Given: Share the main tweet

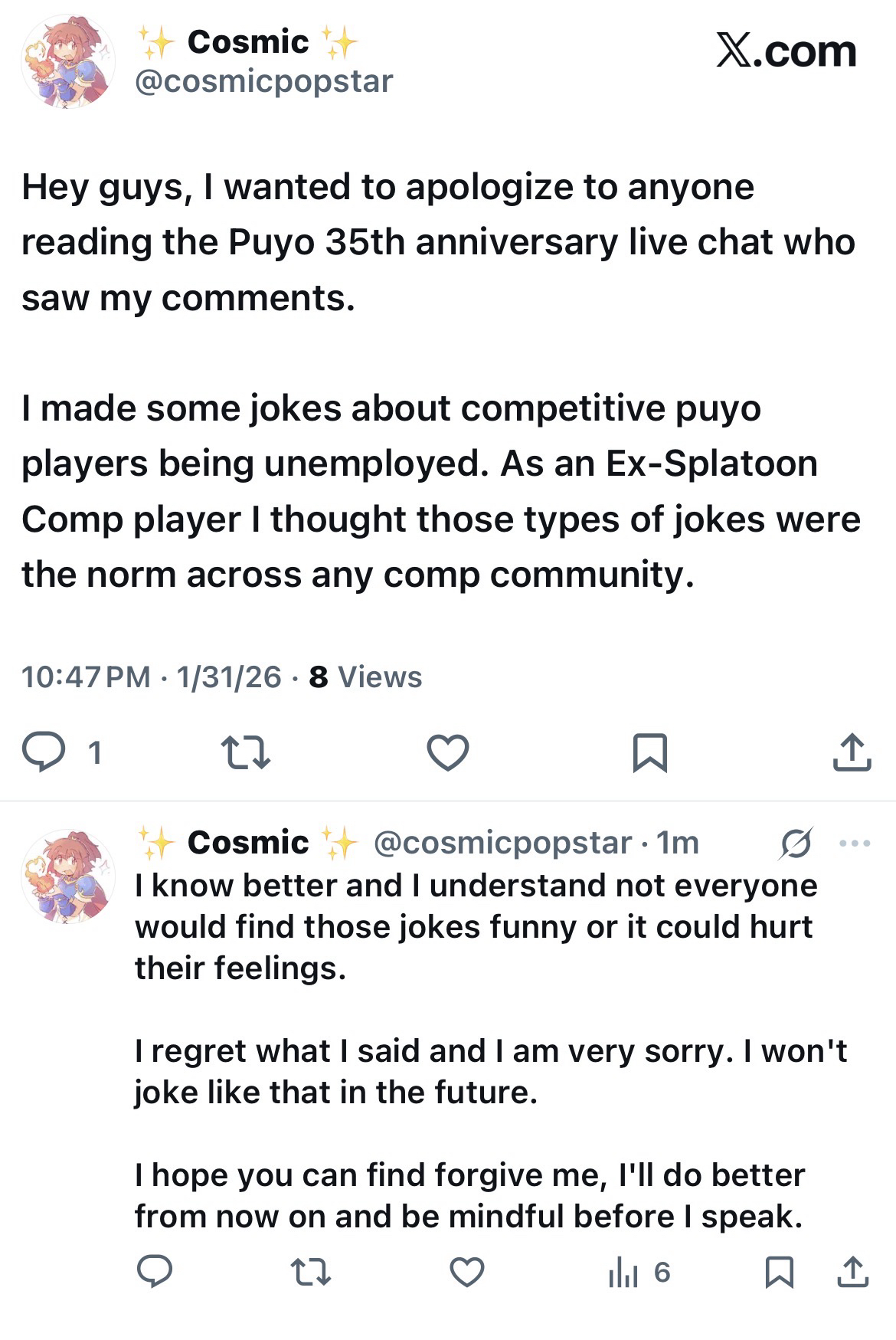Looking at the screenshot, I should [x=852, y=752].
